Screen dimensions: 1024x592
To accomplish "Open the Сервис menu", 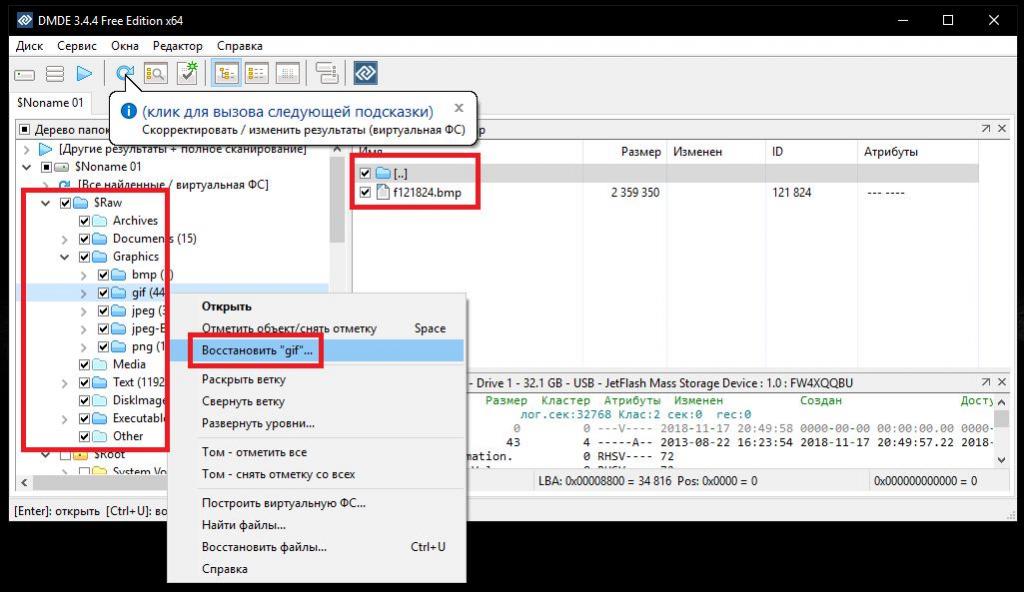I will pyautogui.click(x=77, y=46).
